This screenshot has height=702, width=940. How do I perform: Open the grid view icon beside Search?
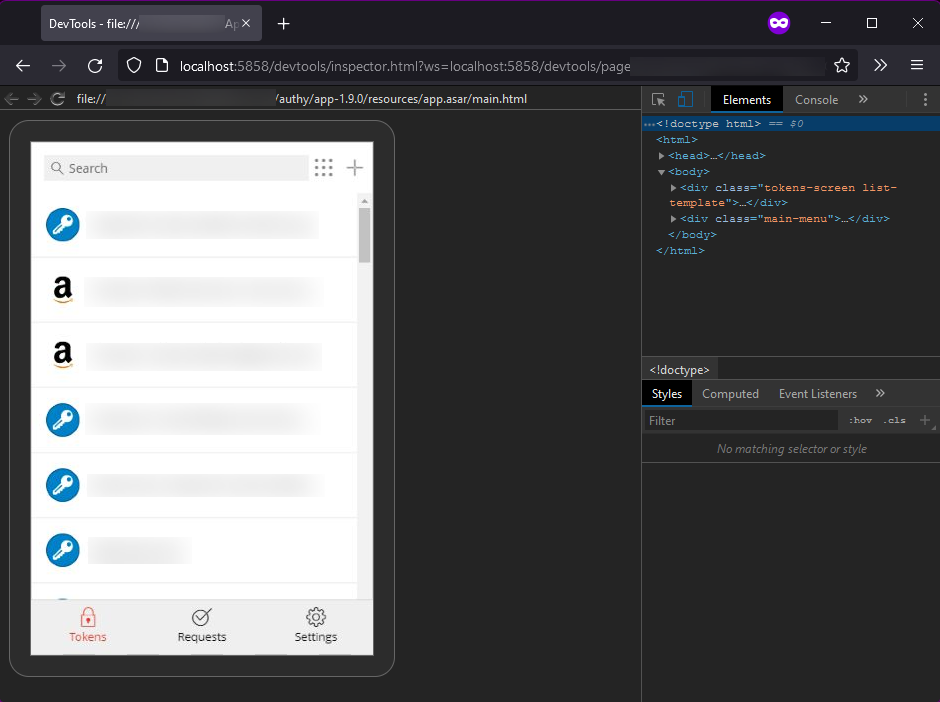pyautogui.click(x=323, y=168)
